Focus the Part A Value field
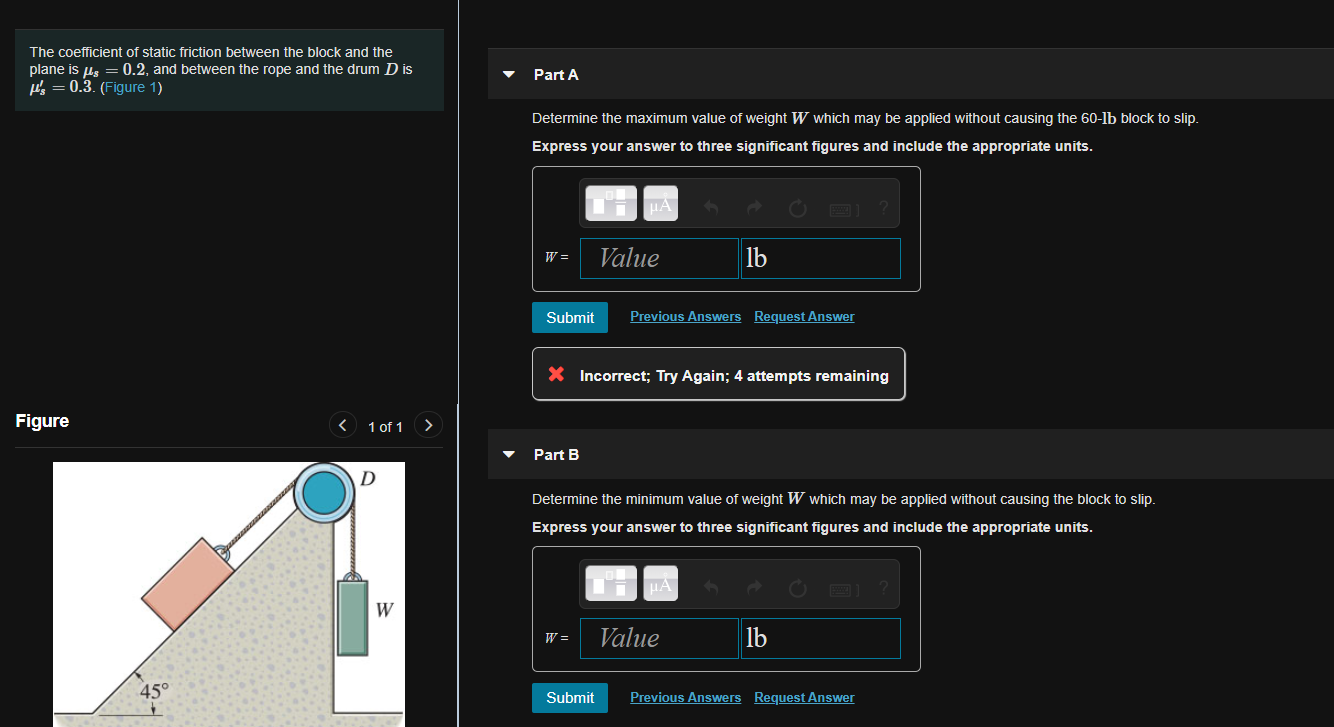 point(660,258)
